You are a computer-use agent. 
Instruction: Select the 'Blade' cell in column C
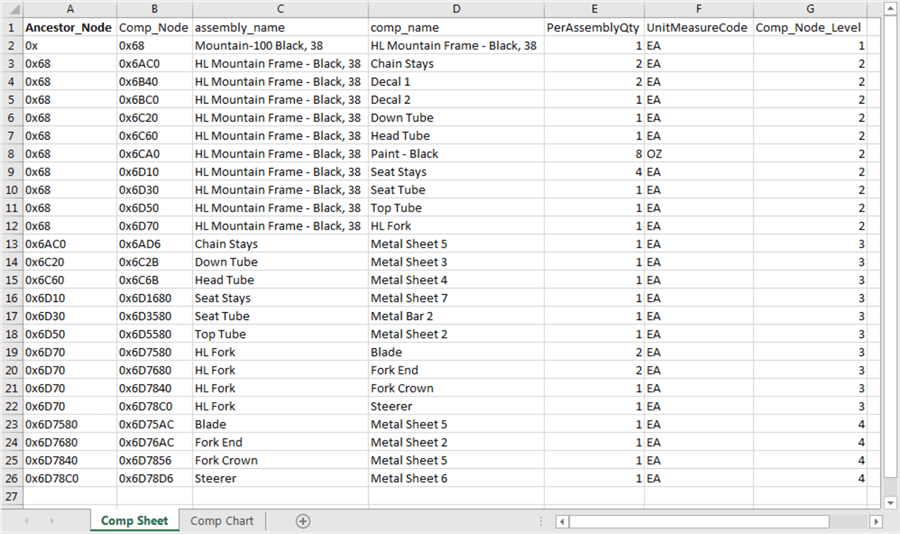tap(280, 424)
